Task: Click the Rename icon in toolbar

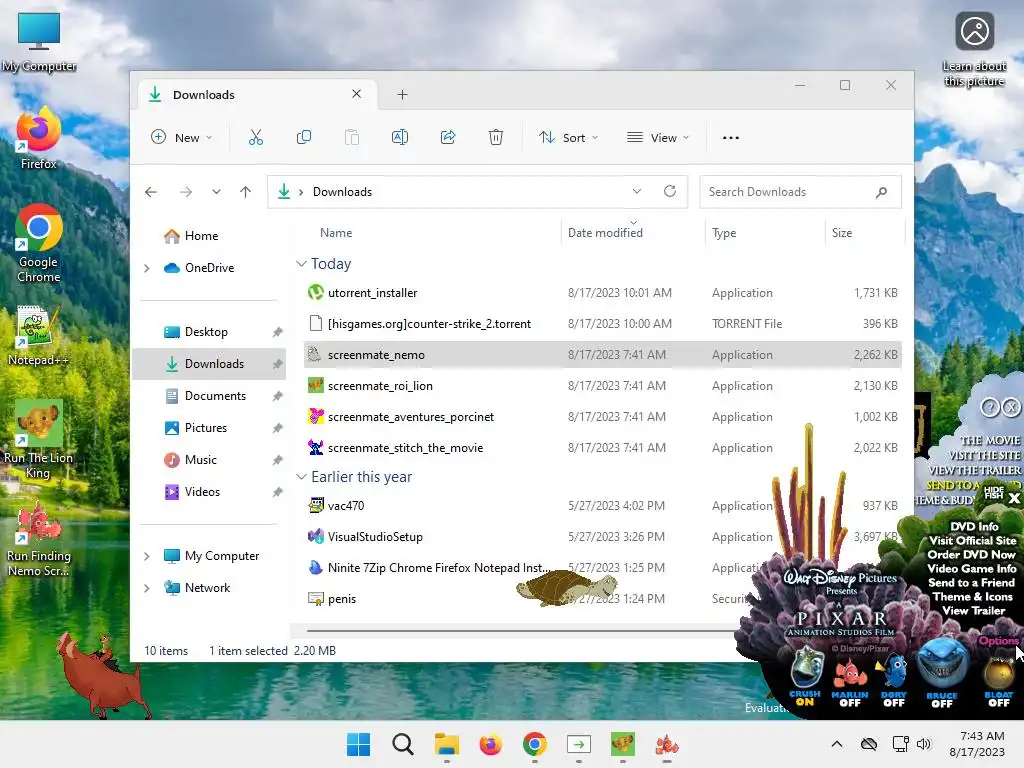Action: point(400,137)
